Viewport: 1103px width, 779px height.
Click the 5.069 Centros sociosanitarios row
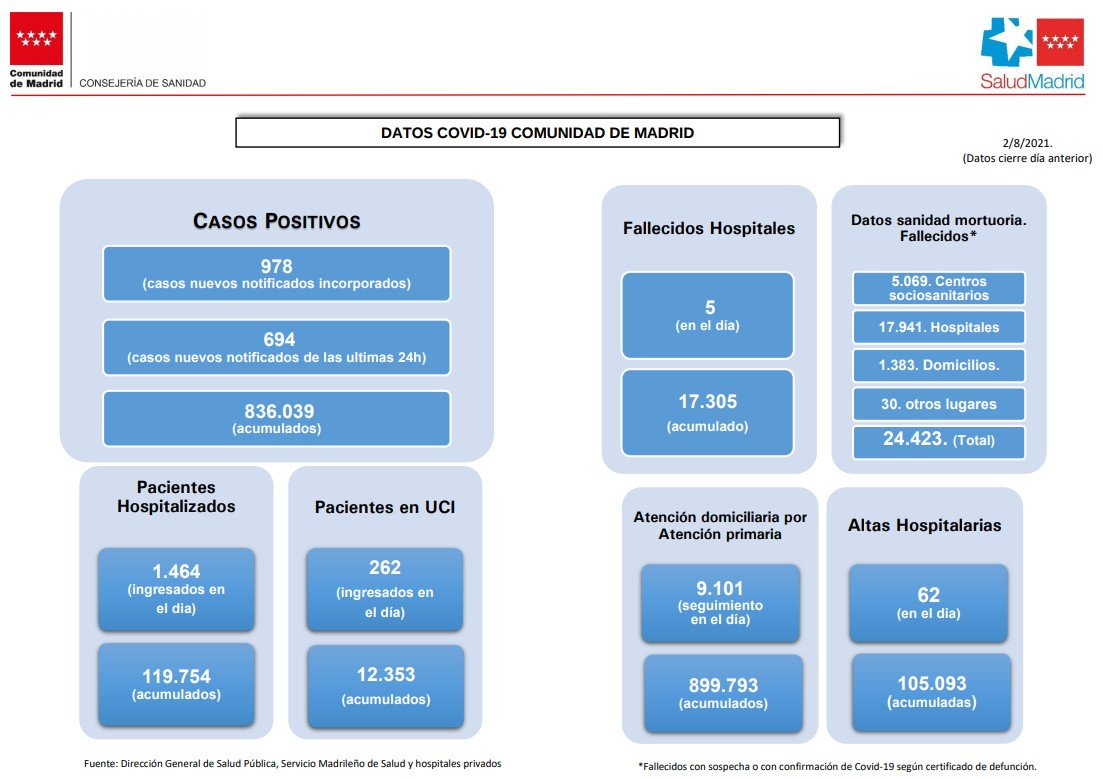939,289
